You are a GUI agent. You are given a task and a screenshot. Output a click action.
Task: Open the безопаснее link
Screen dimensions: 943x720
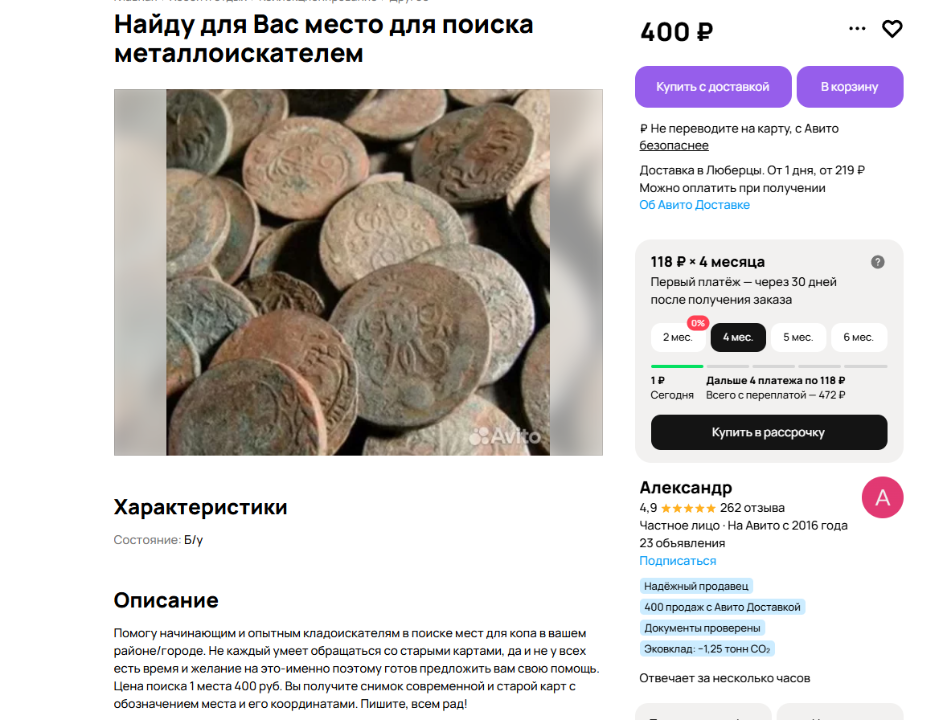(674, 145)
